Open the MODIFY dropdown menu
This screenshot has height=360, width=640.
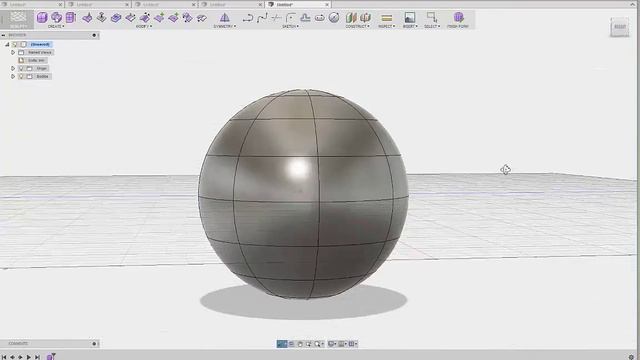point(143,27)
